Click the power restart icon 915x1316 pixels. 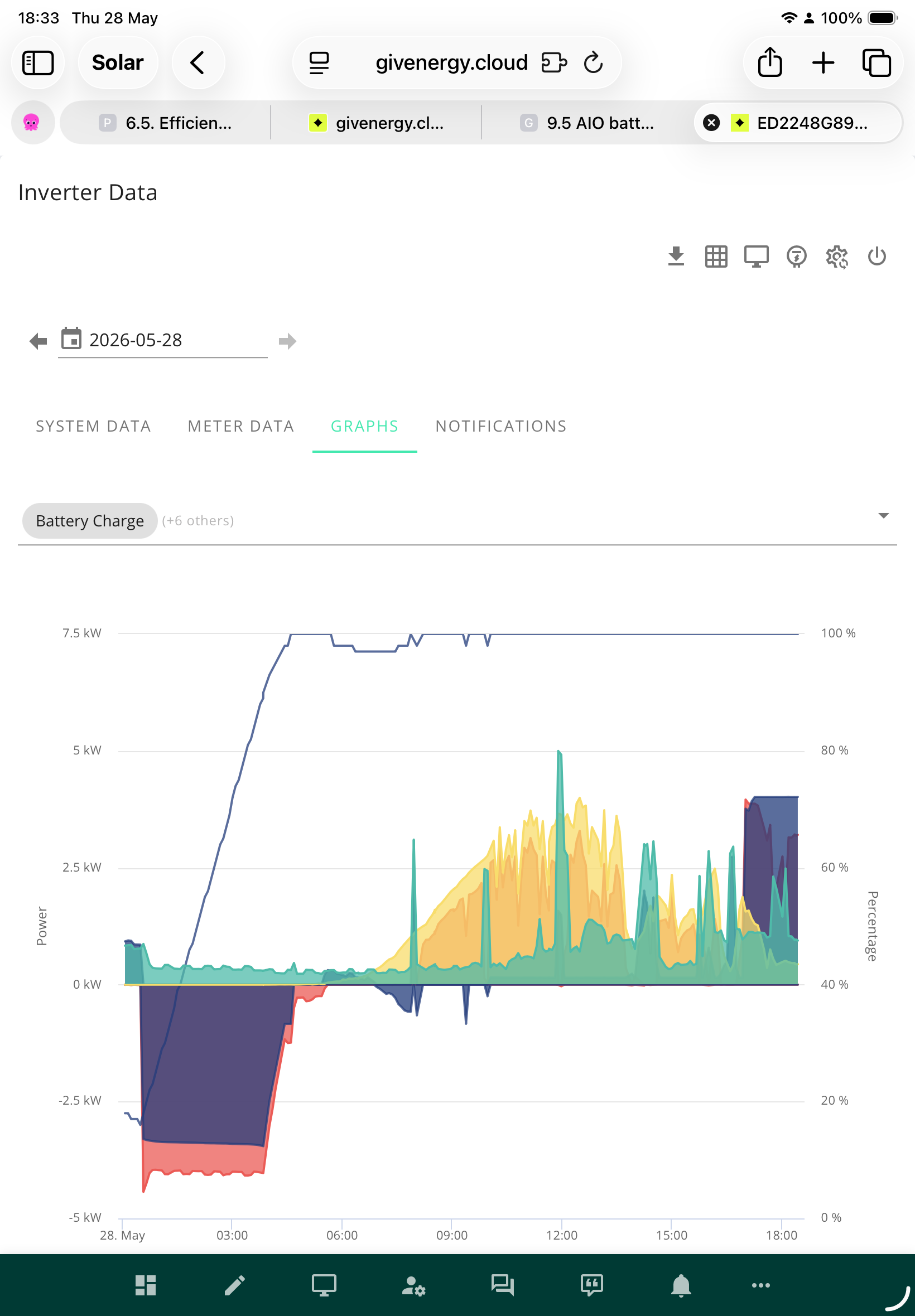877,256
